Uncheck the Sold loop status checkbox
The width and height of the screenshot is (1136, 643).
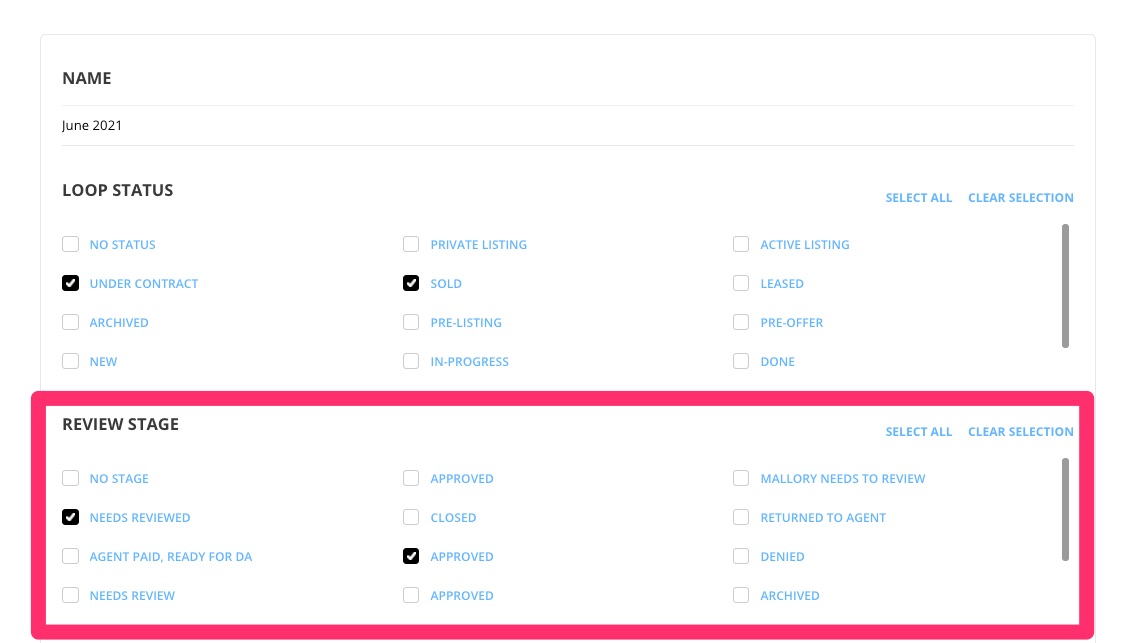[411, 284]
